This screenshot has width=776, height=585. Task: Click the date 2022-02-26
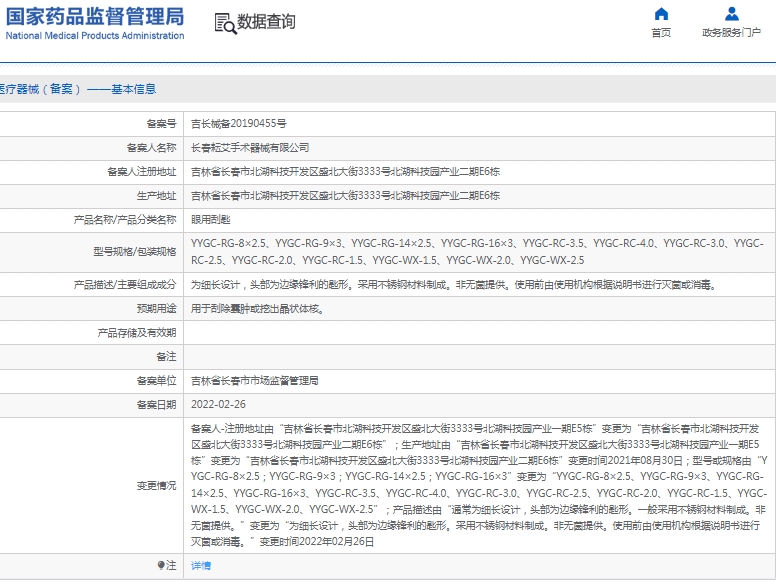click(218, 404)
